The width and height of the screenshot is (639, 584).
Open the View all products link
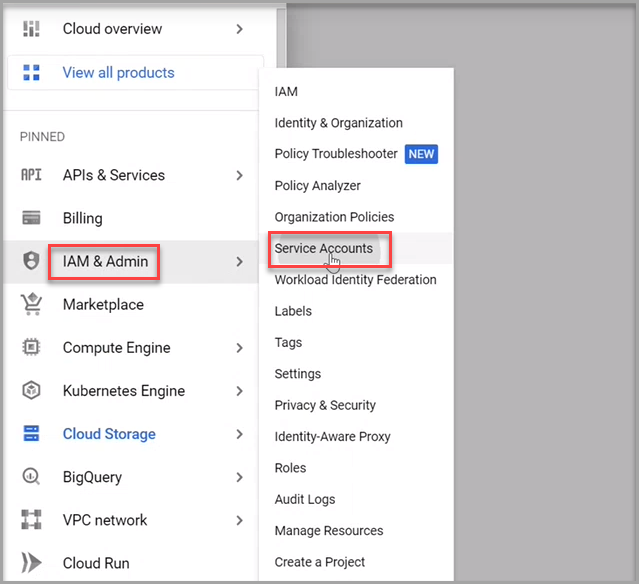pos(118,72)
